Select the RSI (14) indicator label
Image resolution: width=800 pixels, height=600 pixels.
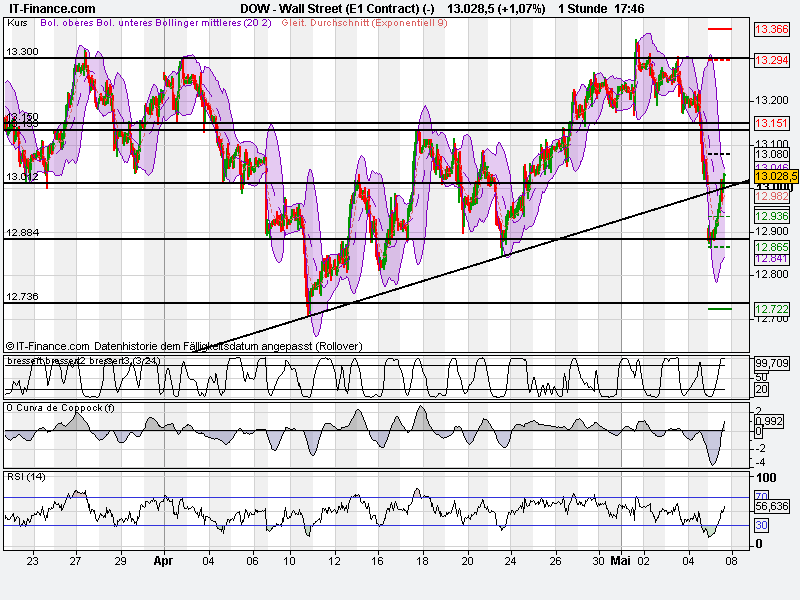pyautogui.click(x=26, y=477)
